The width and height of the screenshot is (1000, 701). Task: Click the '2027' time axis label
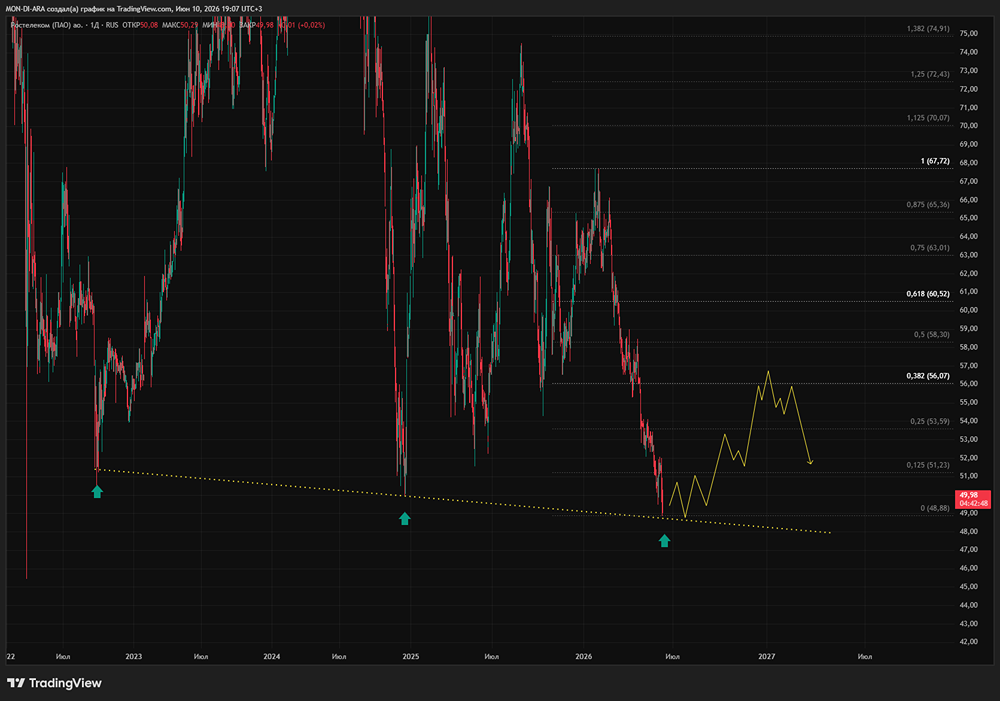point(767,656)
